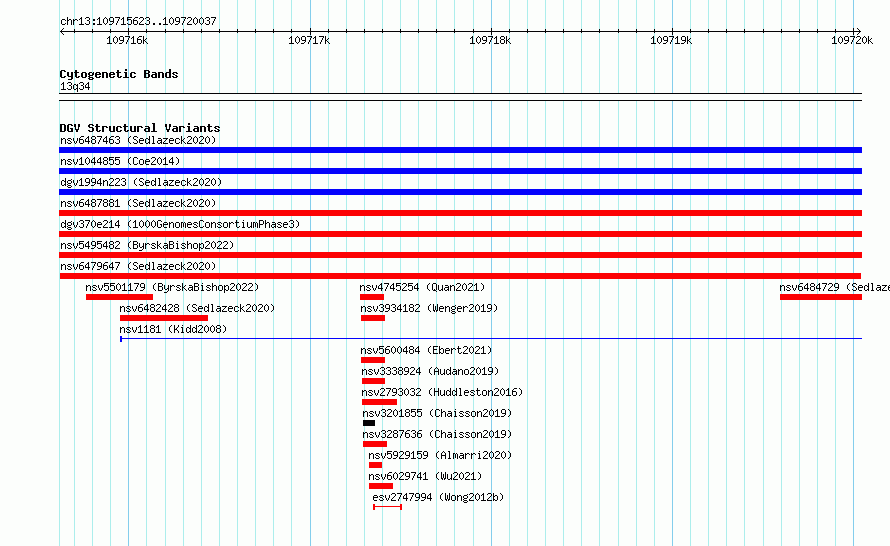Click the red bar under nsv6487881
The image size is (890, 546).
tap(460, 213)
